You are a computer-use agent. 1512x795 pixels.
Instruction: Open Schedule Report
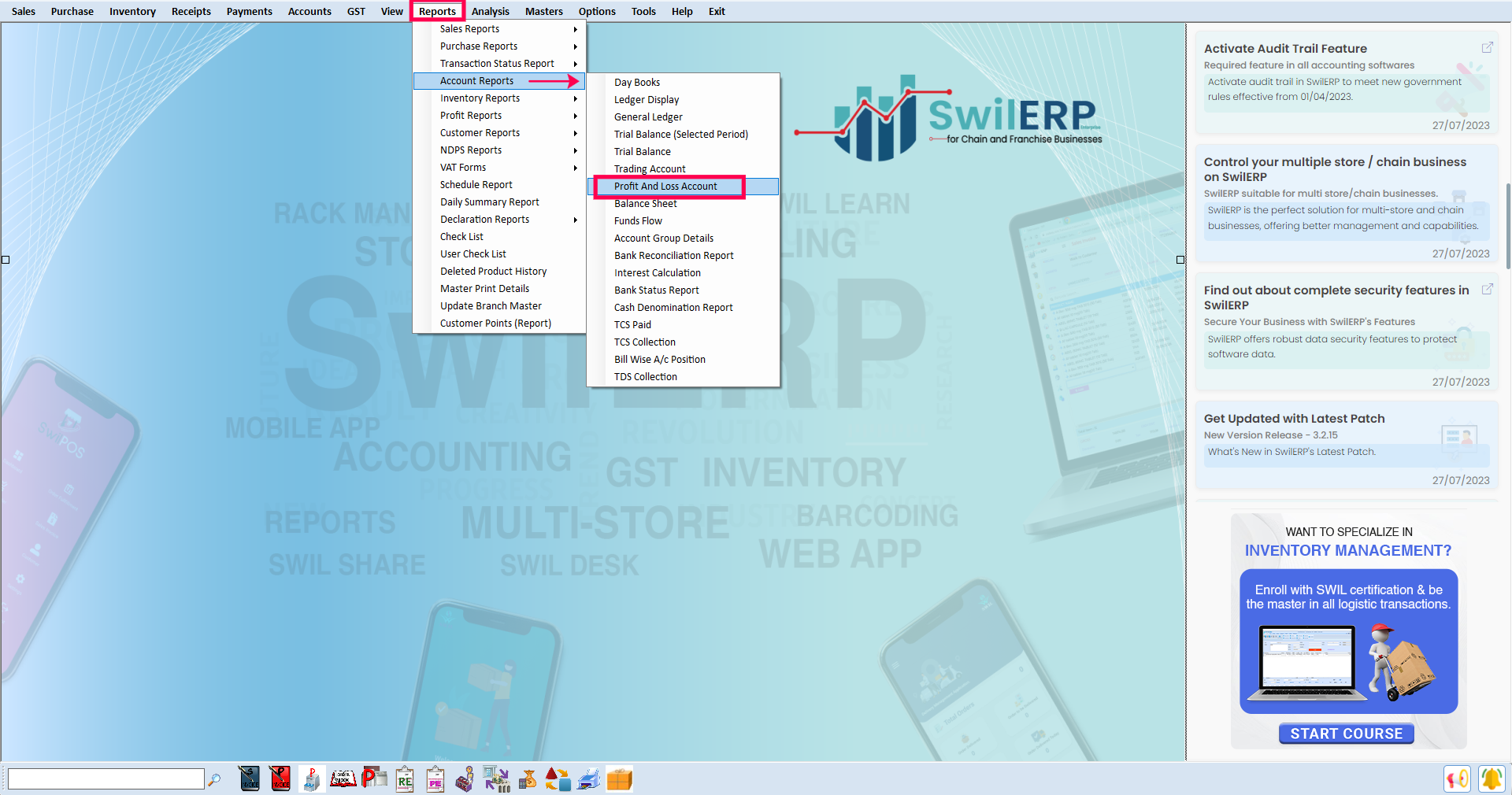pyautogui.click(x=499, y=185)
